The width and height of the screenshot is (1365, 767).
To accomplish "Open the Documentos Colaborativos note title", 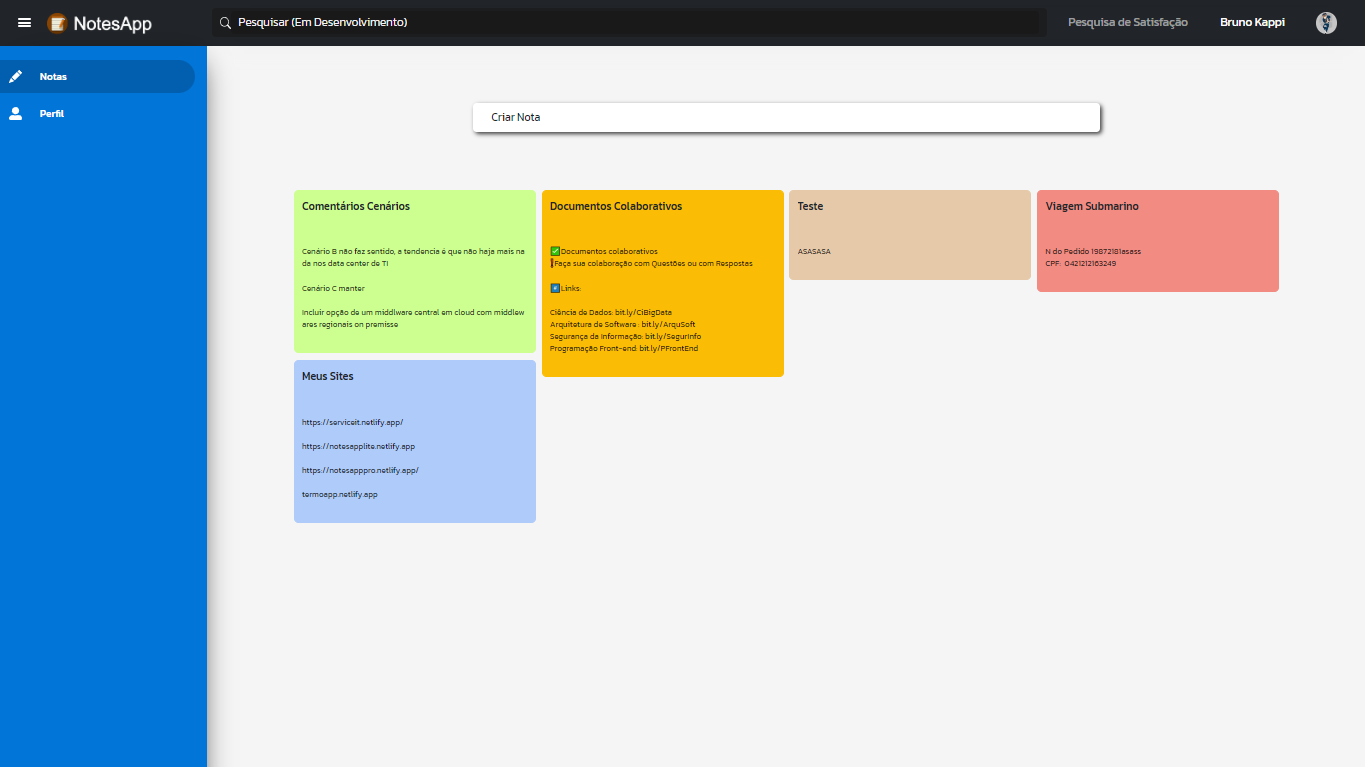I will 616,206.
